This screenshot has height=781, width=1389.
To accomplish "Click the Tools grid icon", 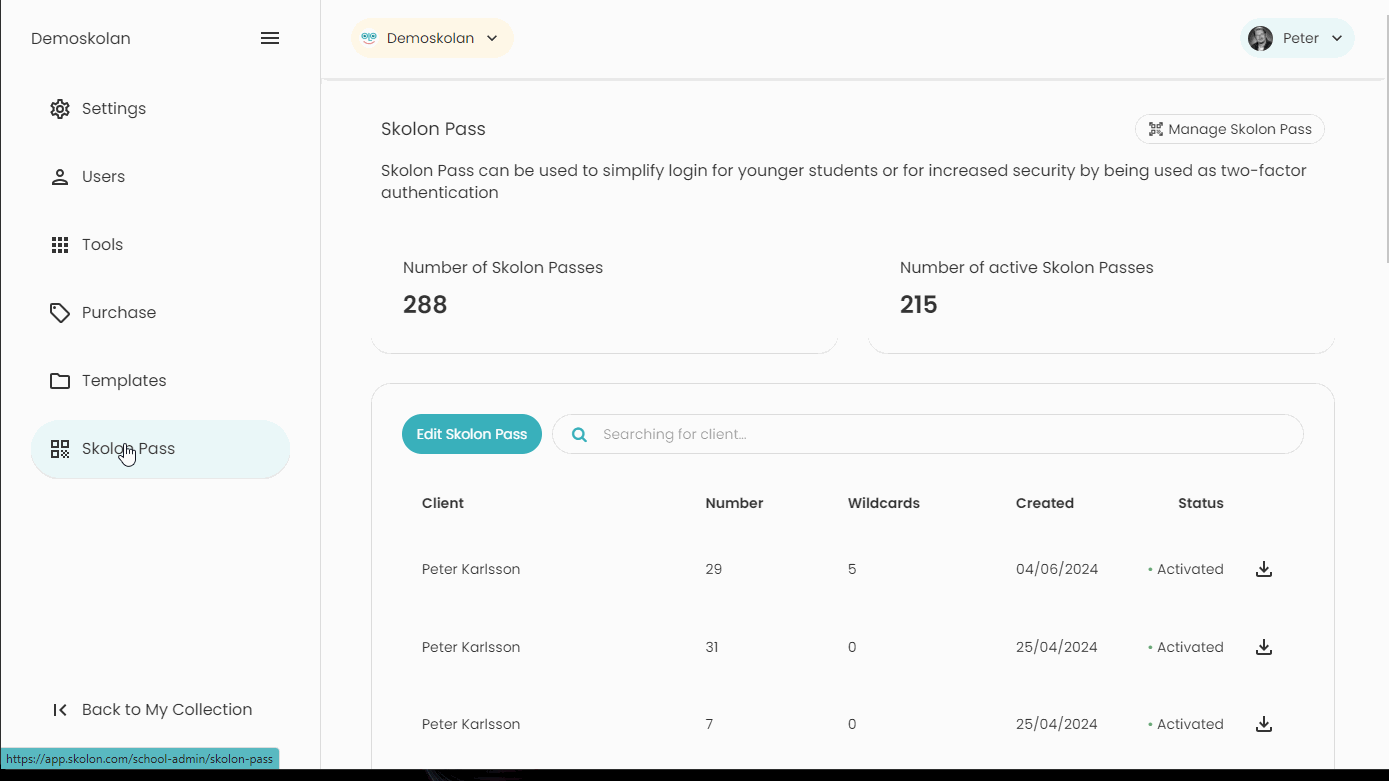I will point(60,245).
